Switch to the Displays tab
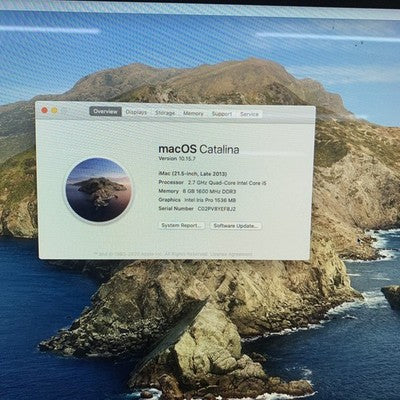This screenshot has height=400, width=400. point(136,112)
